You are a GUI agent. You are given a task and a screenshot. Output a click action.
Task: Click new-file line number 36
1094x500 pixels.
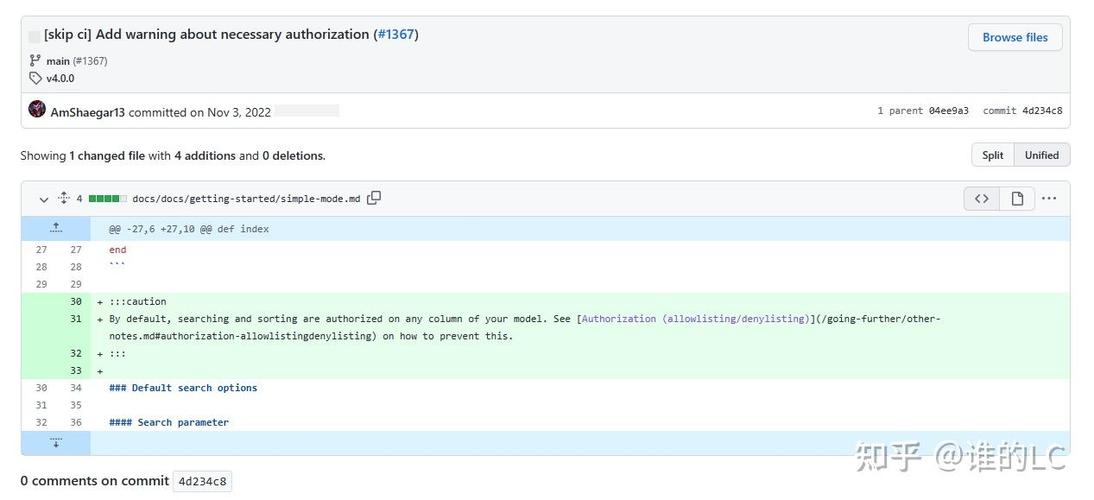pyautogui.click(x=75, y=422)
